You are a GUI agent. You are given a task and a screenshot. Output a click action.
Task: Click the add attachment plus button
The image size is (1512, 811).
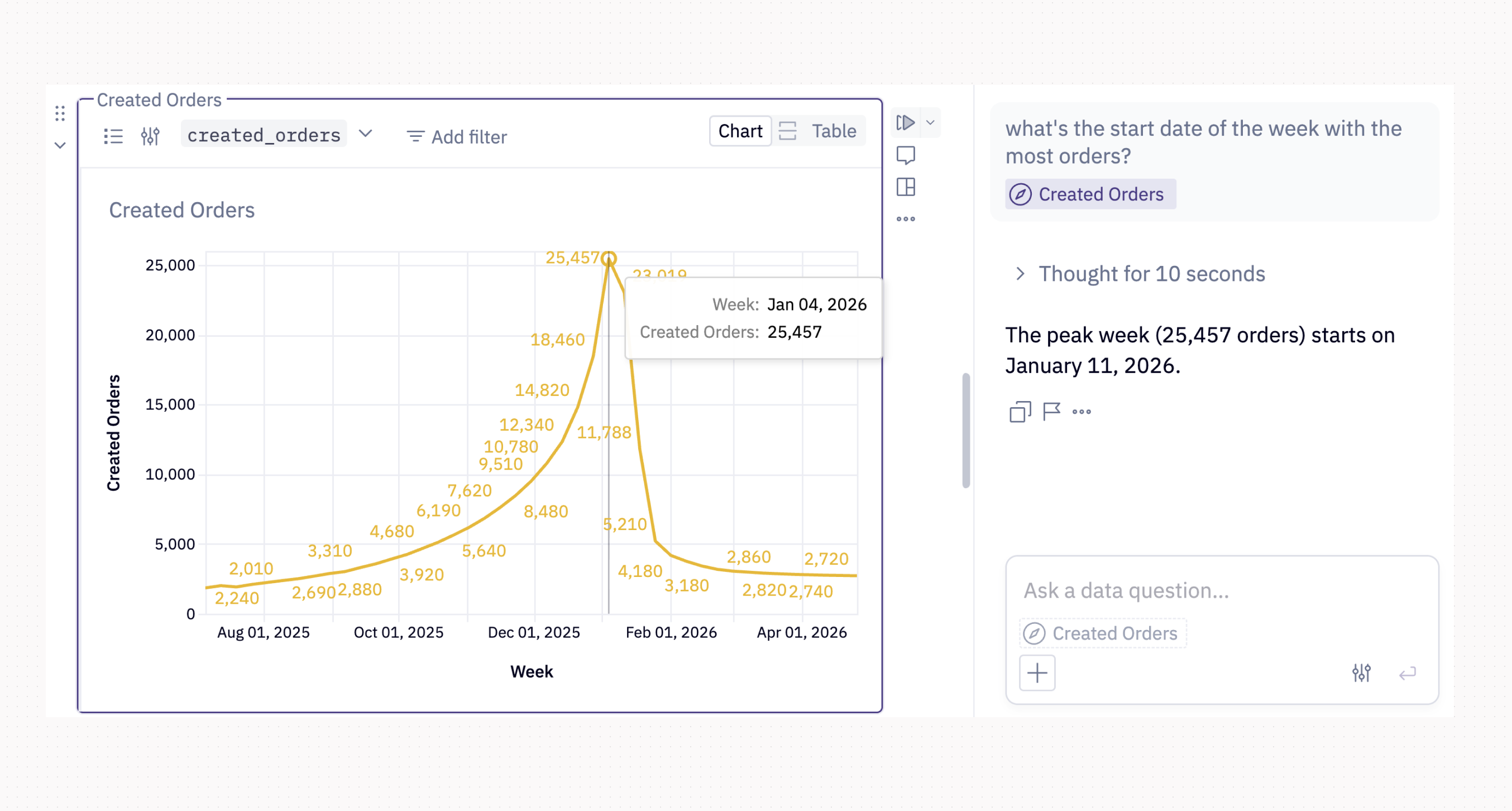pos(1037,673)
